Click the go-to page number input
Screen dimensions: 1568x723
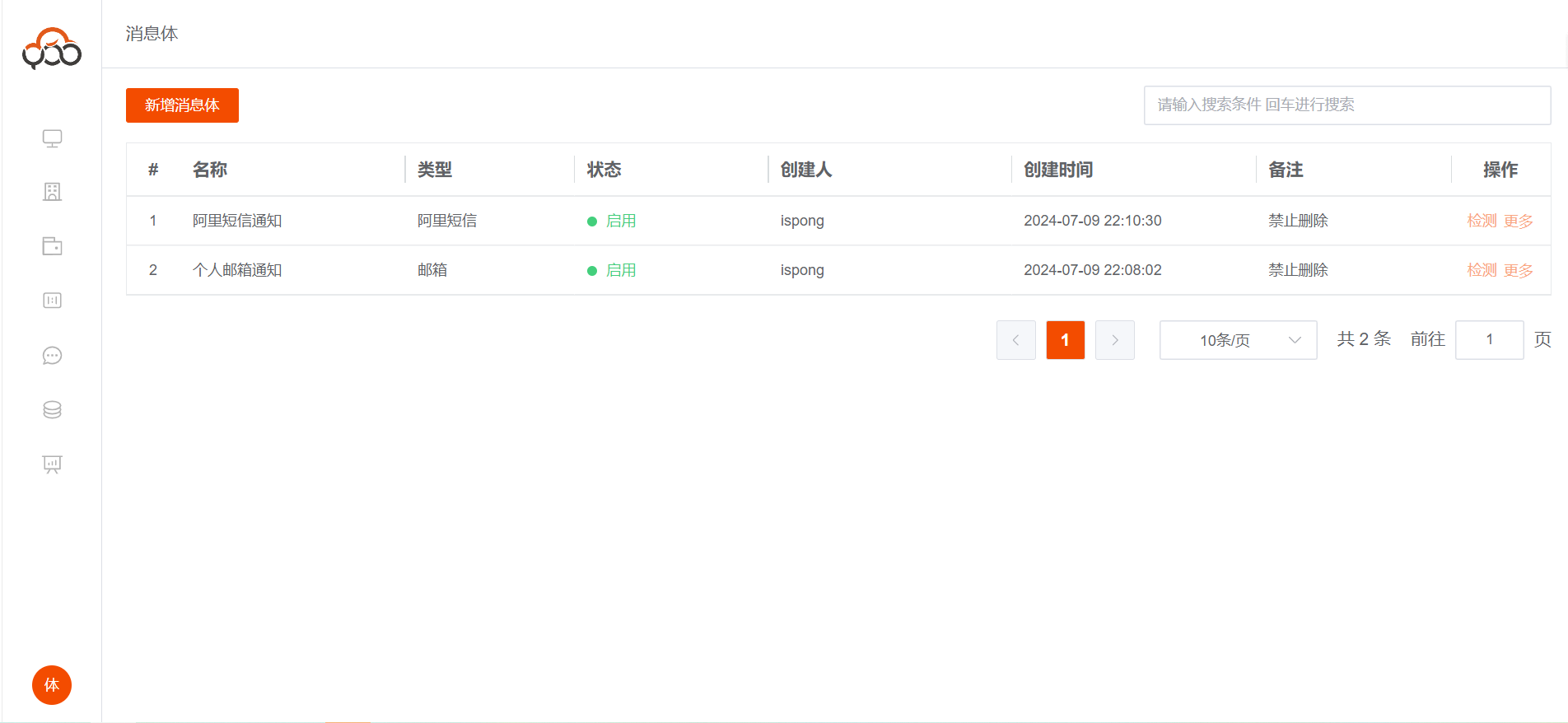click(x=1489, y=340)
